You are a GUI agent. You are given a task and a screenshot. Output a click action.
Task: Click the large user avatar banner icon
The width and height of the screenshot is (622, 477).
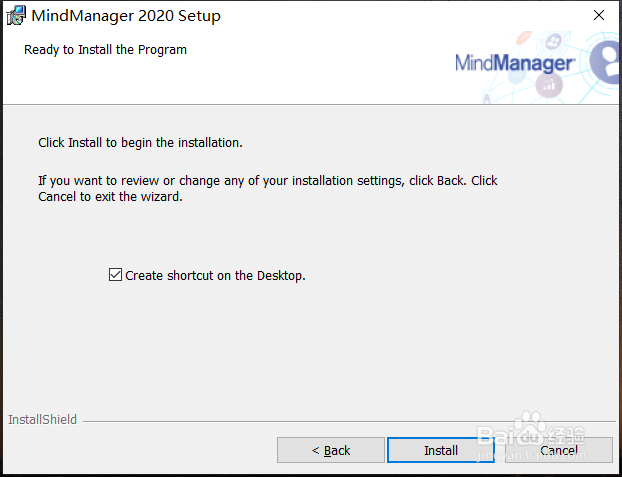606,60
